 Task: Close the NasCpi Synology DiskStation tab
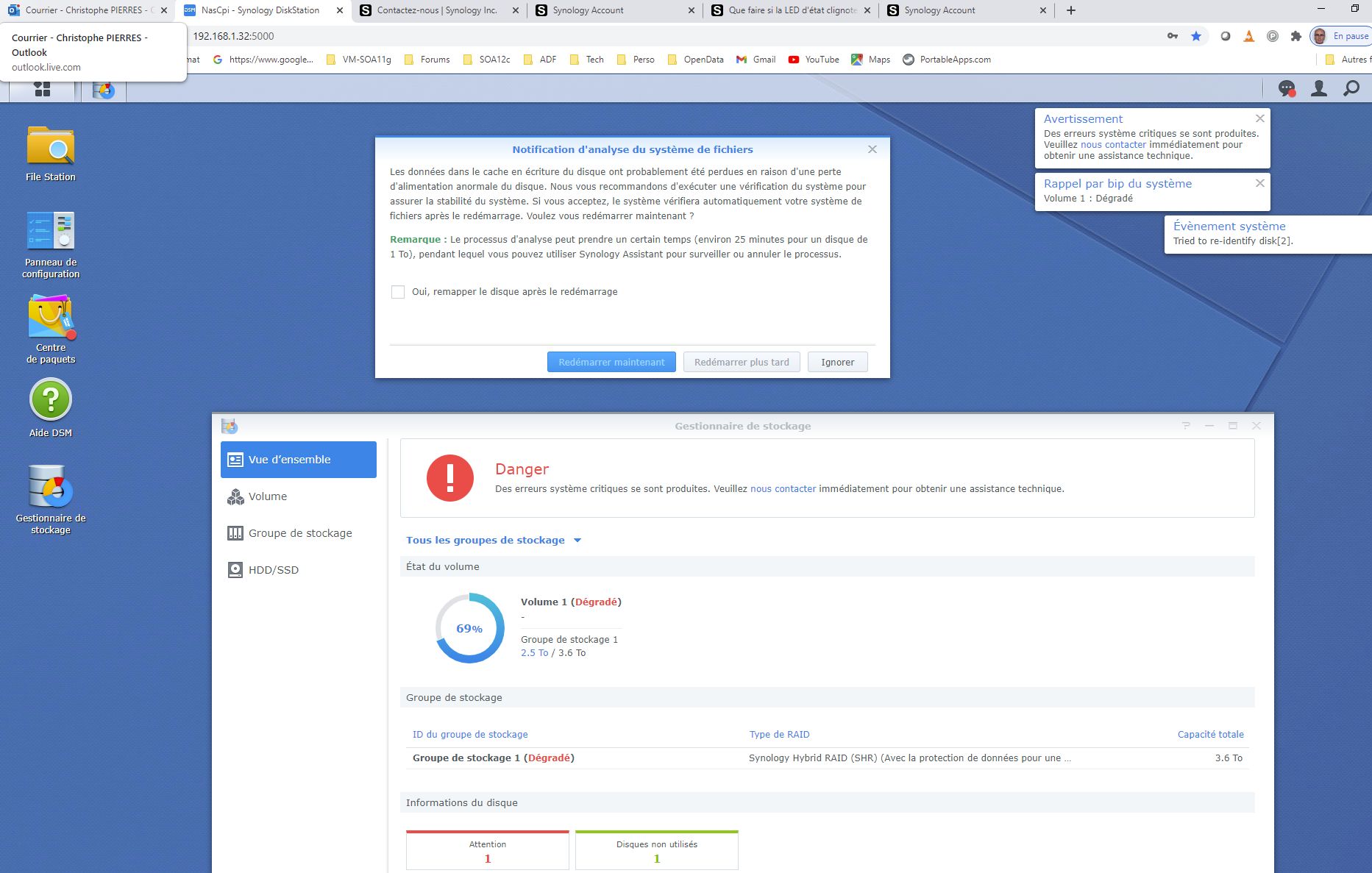coord(340,10)
